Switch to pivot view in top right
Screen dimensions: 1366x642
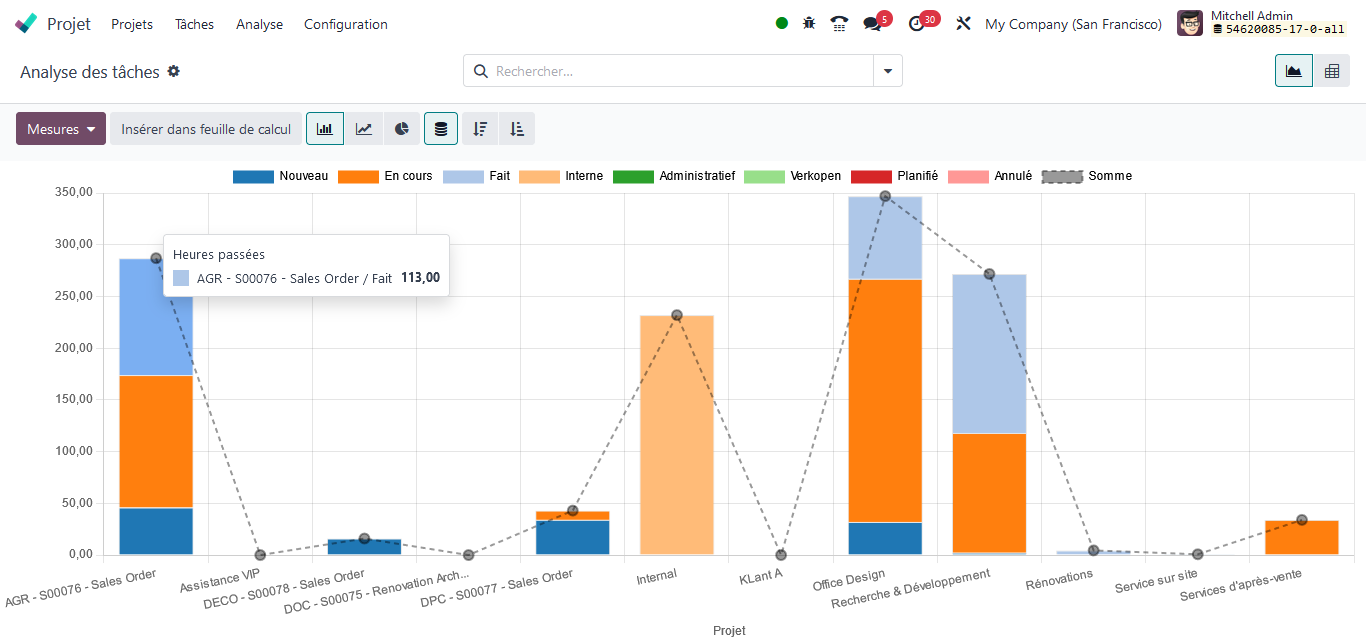[x=1332, y=71]
